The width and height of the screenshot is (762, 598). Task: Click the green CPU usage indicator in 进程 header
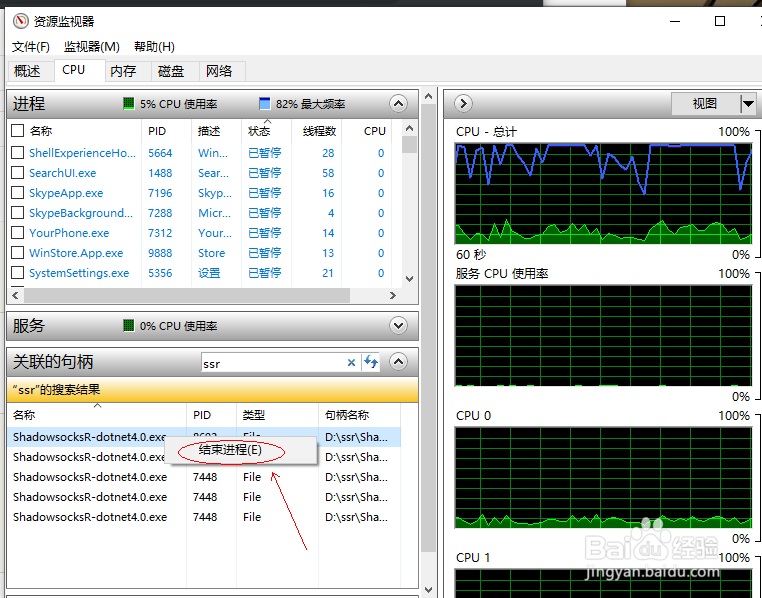[129, 103]
